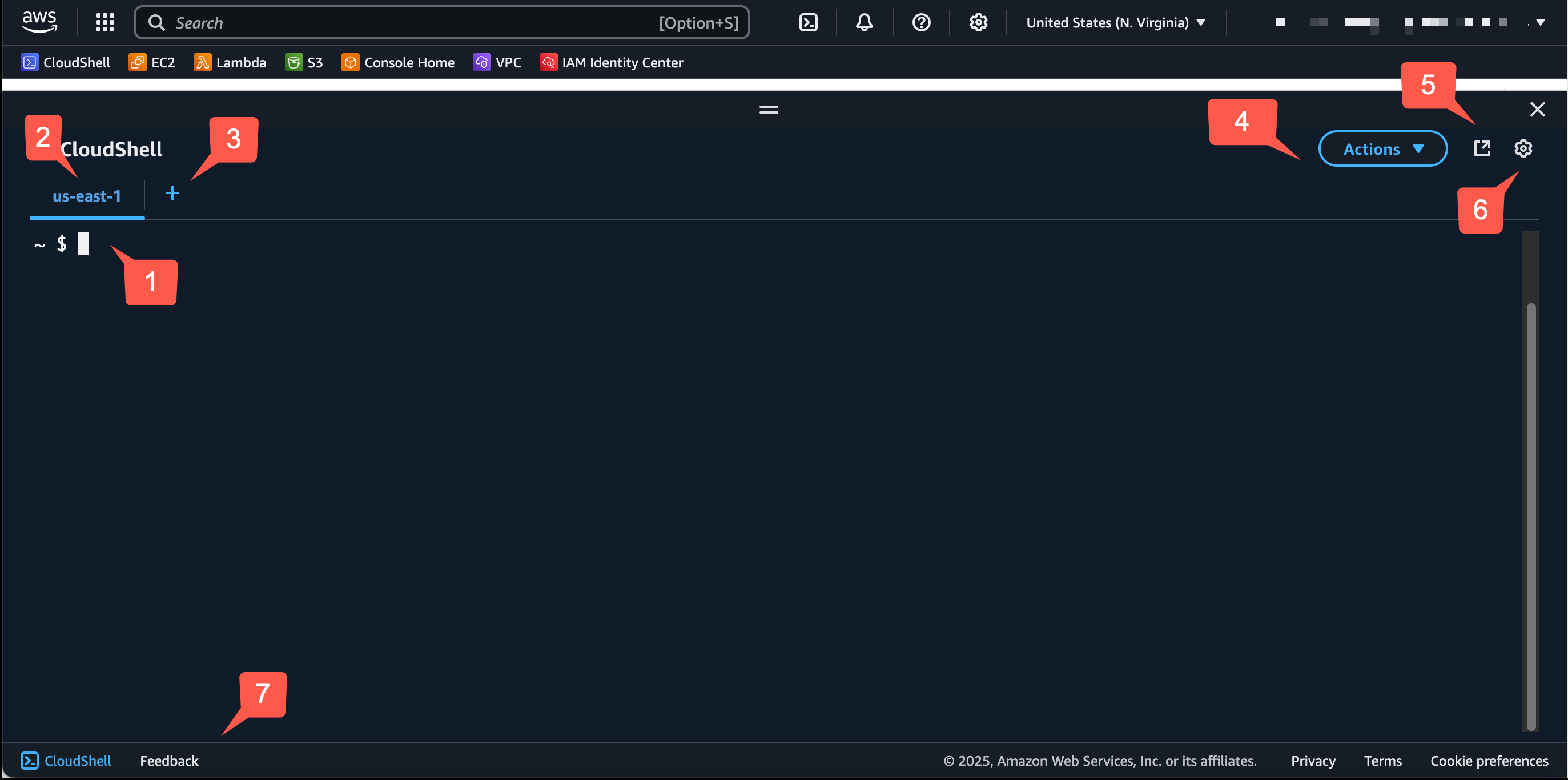
Task: Open CloudShell from the favorites bar
Action: pos(65,62)
